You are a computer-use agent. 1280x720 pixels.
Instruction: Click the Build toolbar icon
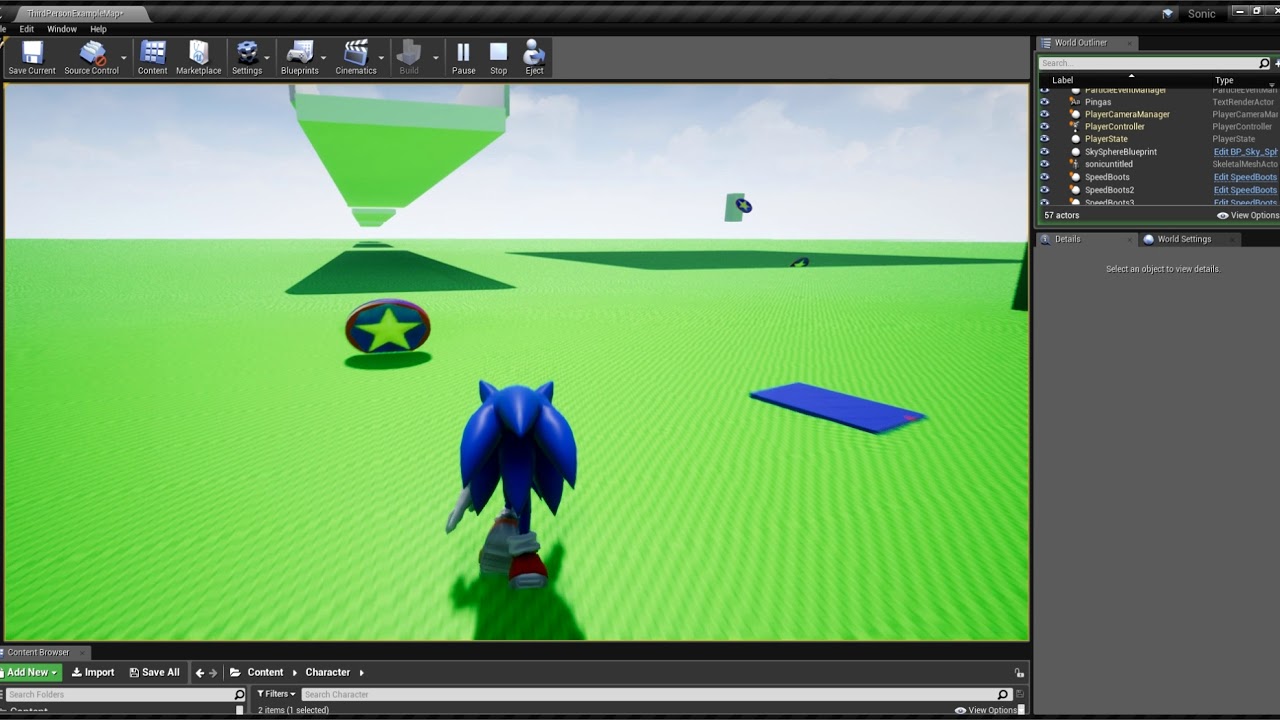click(409, 58)
